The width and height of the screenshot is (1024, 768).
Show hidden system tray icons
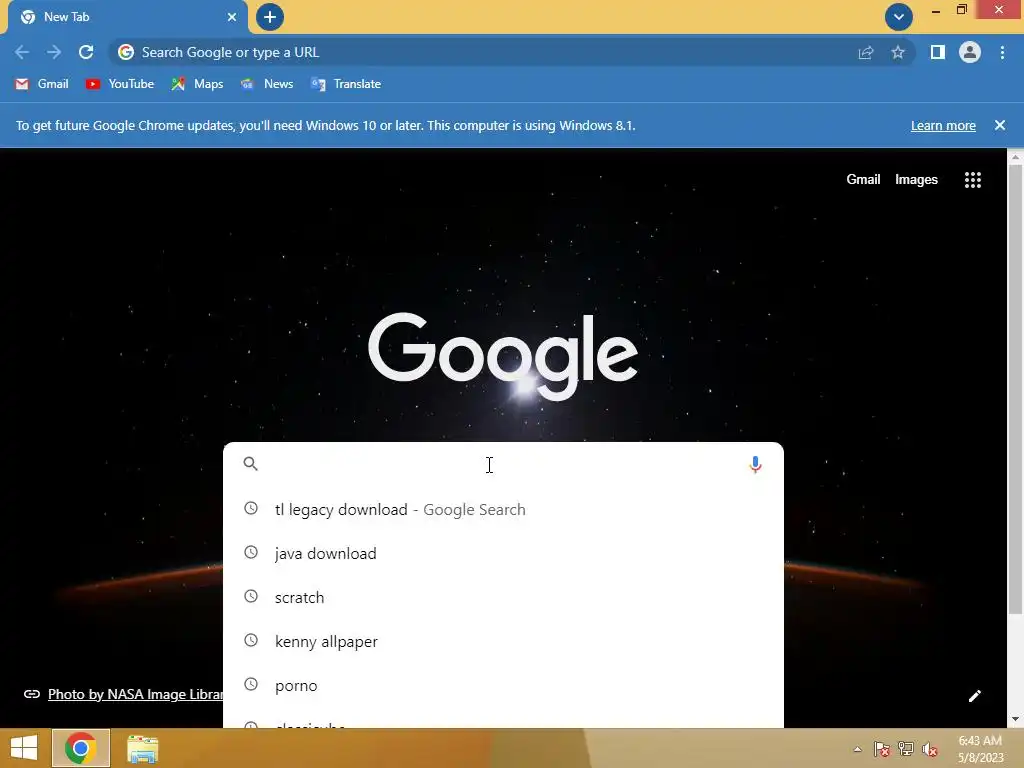click(x=857, y=749)
